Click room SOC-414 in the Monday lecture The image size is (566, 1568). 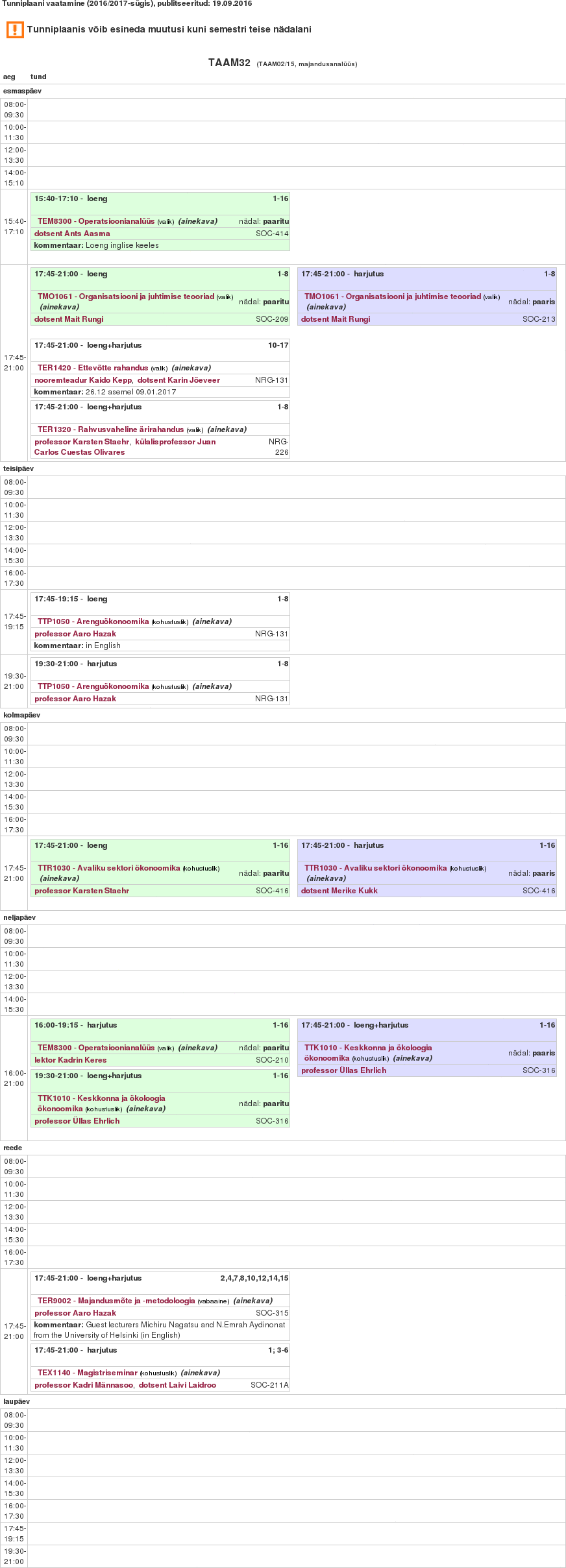point(272,234)
